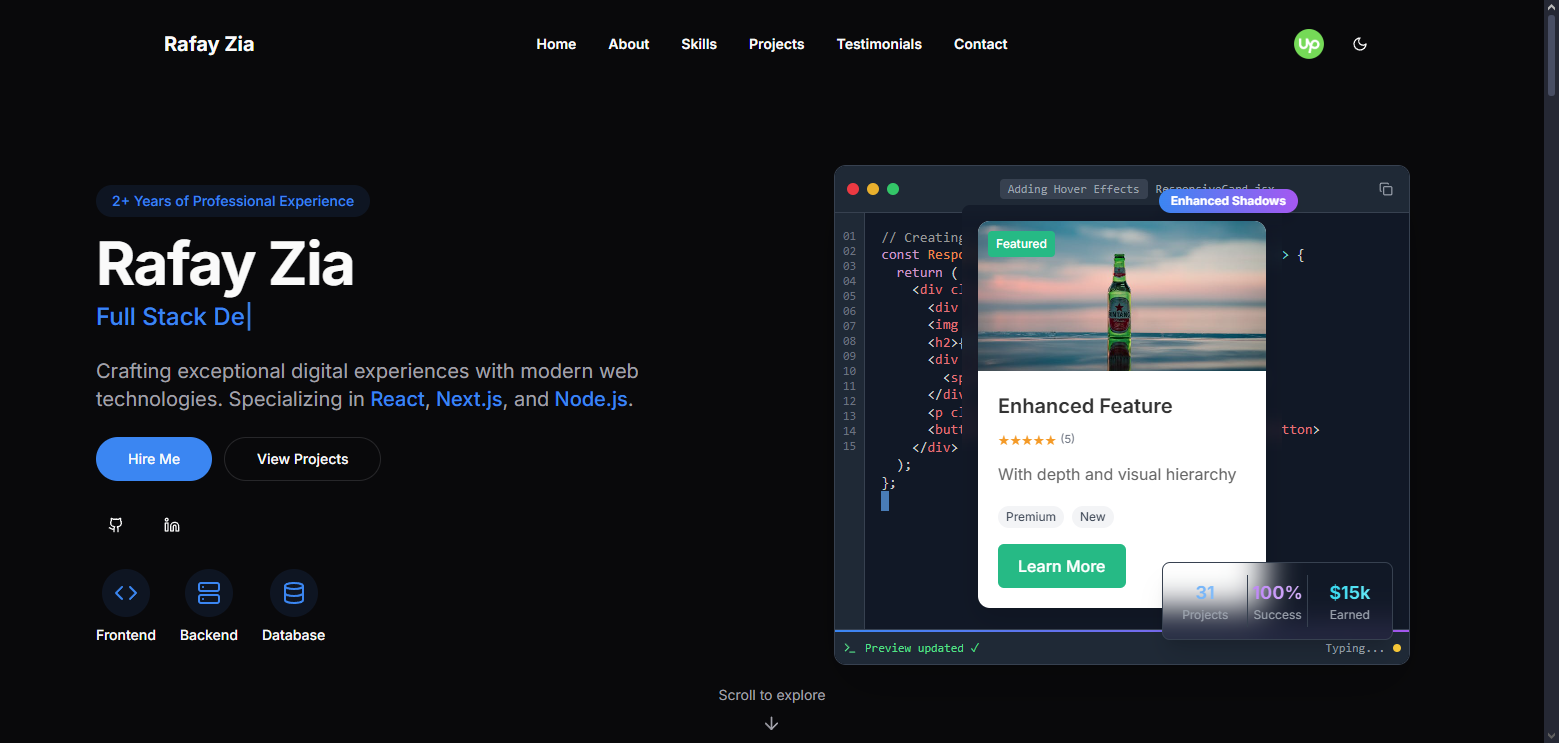
Task: Click the yellow status dot in code window
Action: [x=1396, y=647]
